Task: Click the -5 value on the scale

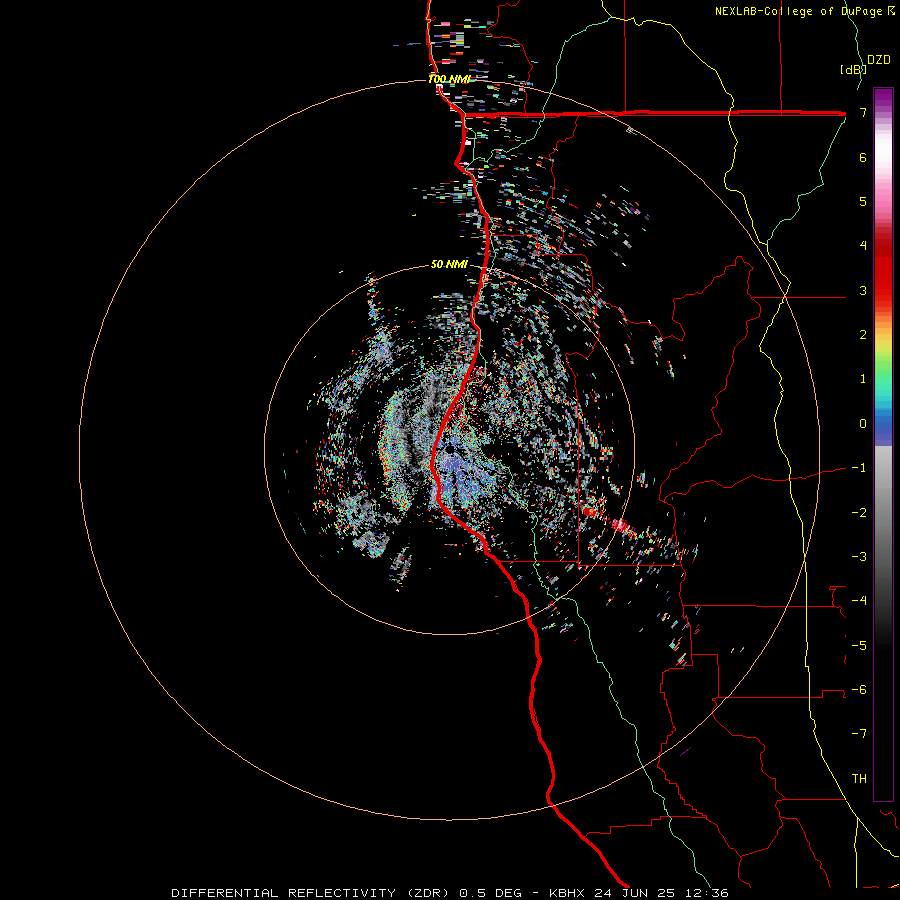Action: (x=859, y=646)
